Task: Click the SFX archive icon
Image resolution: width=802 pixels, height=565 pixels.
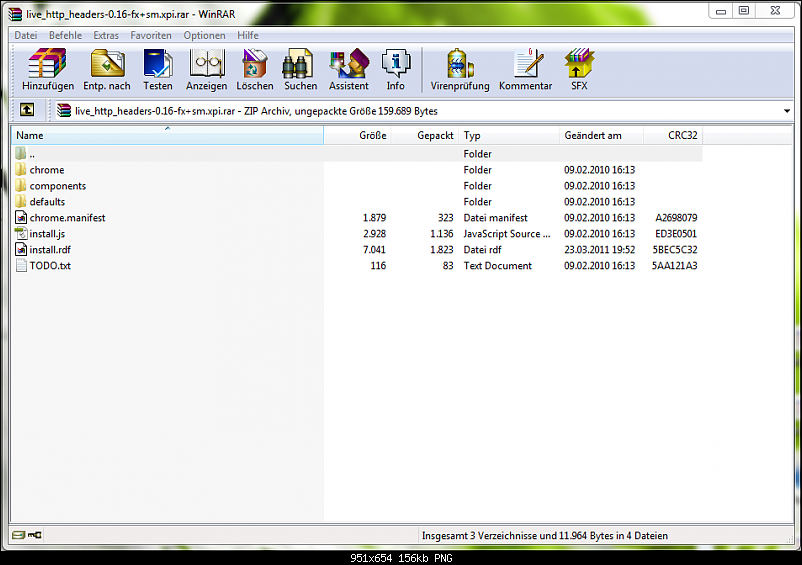Action: tap(580, 64)
